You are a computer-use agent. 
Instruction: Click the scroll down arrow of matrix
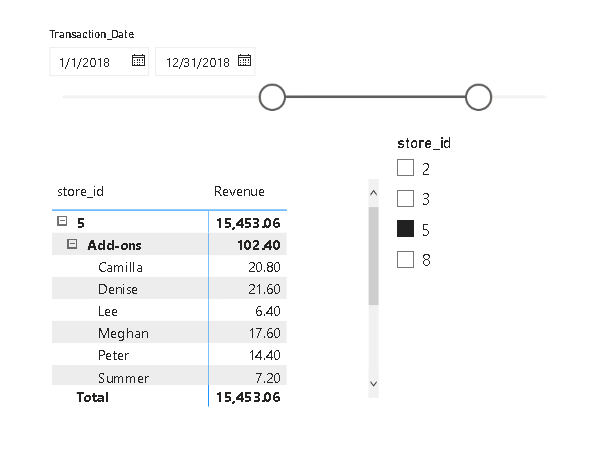point(373,384)
